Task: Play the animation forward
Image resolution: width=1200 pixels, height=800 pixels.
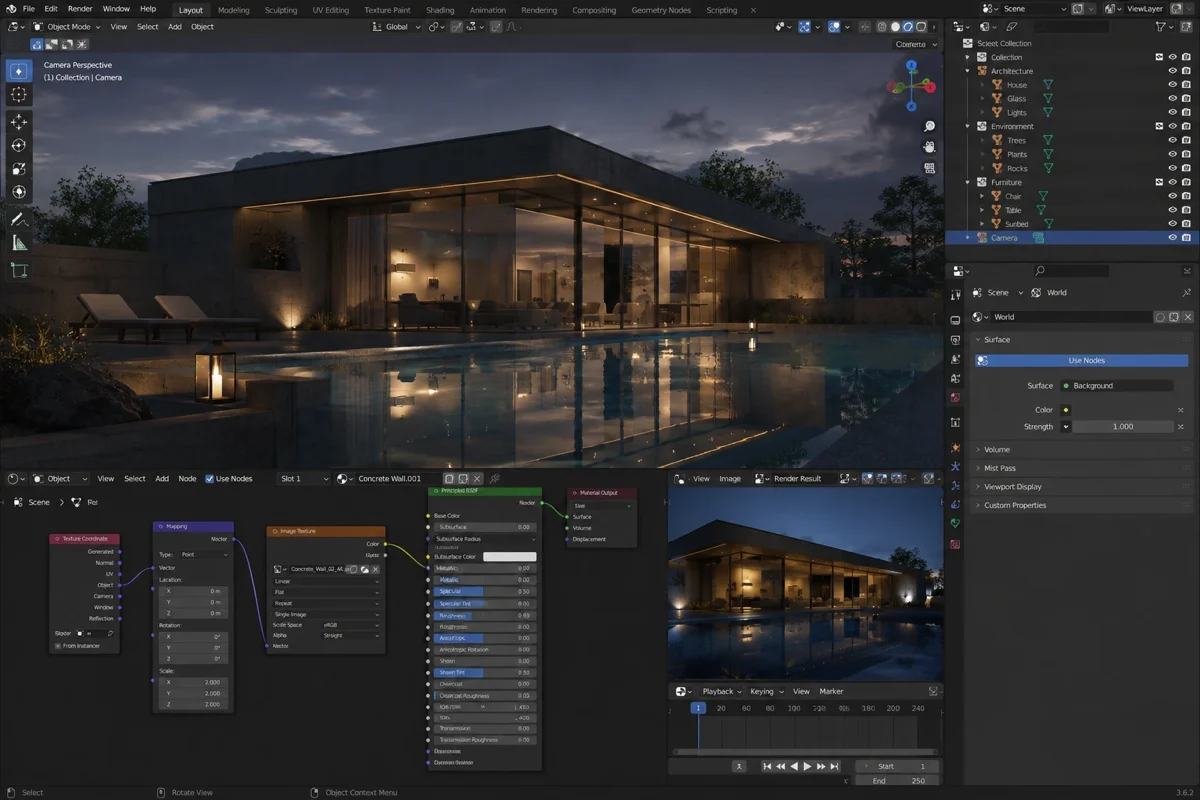Action: pyautogui.click(x=808, y=766)
